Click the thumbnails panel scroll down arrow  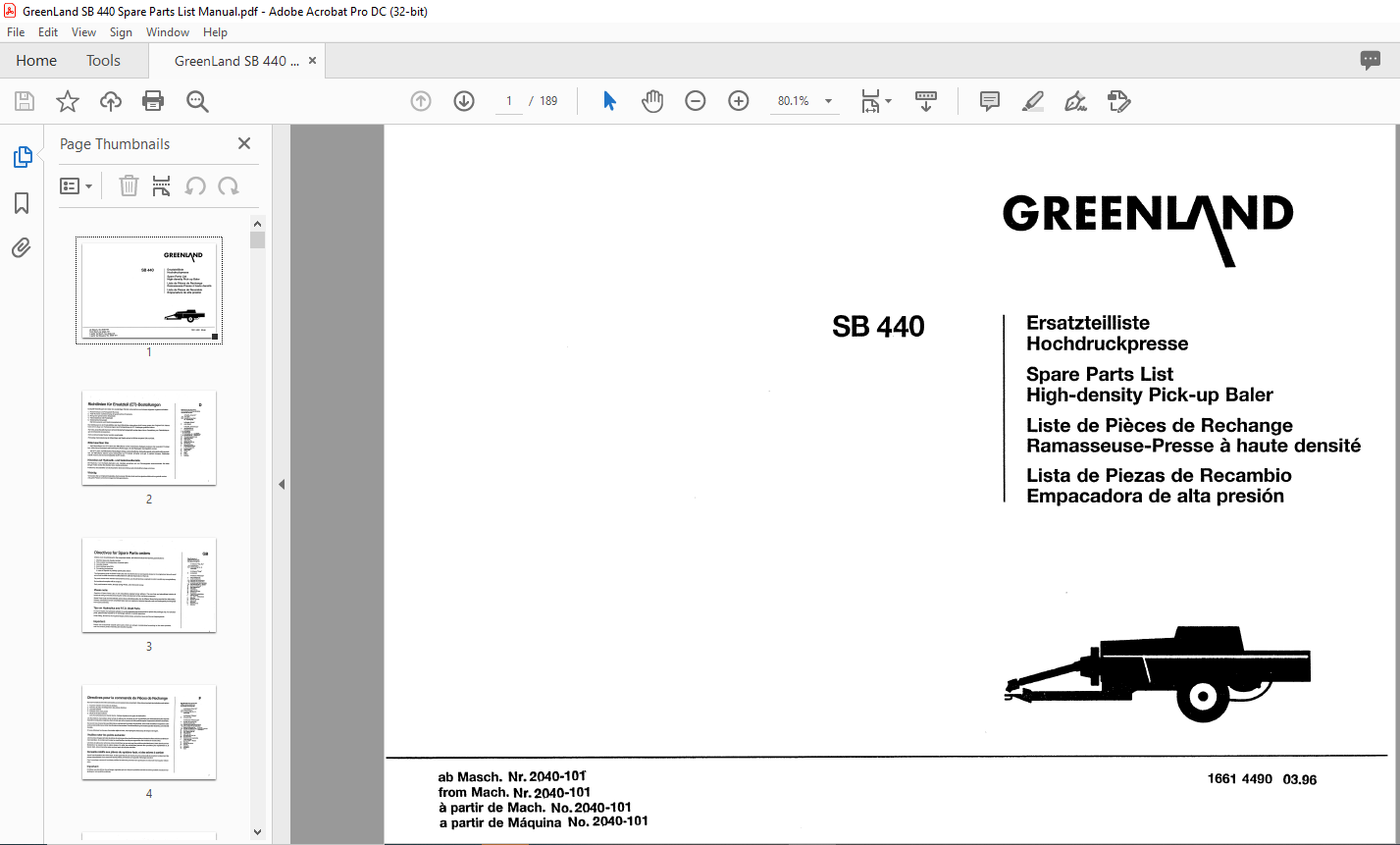coord(257,832)
